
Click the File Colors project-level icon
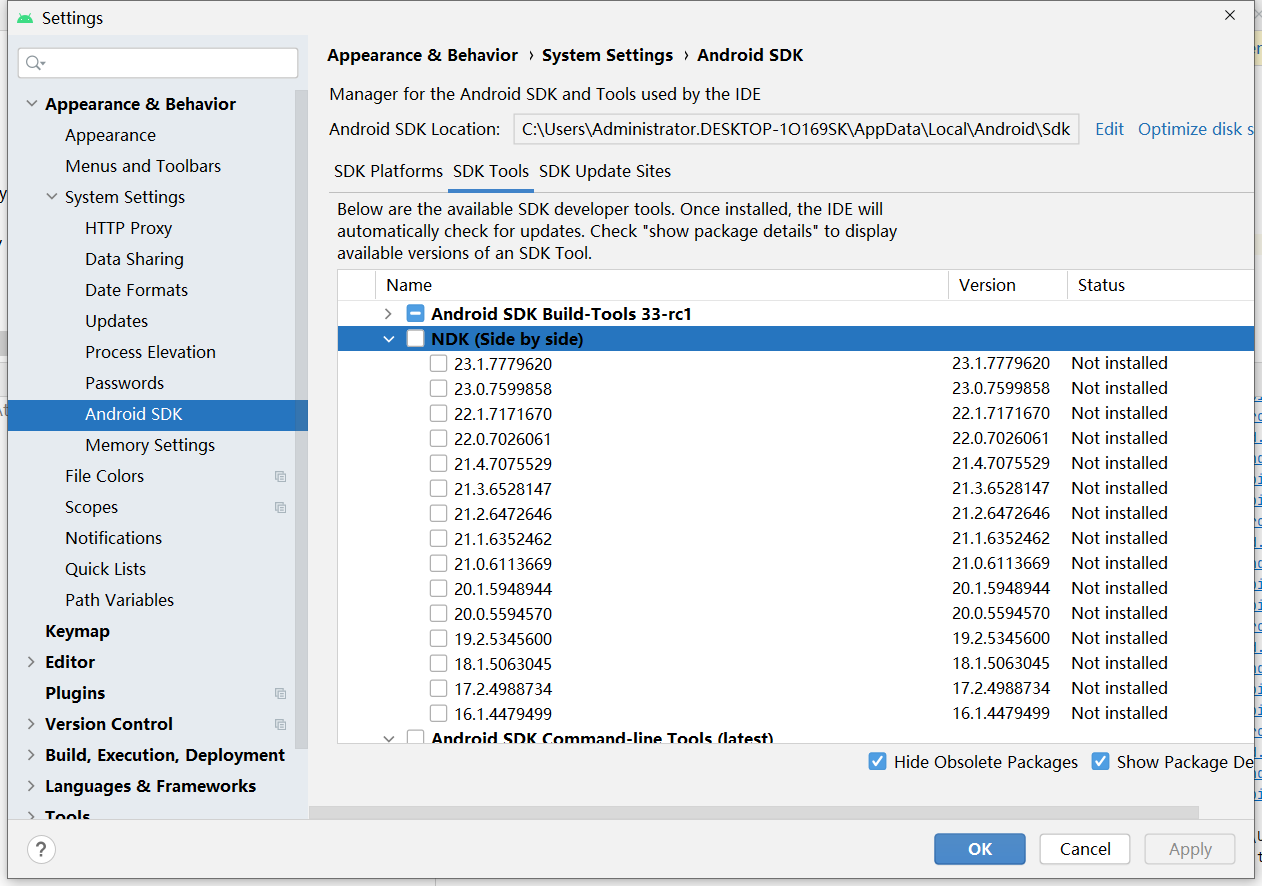[280, 477]
